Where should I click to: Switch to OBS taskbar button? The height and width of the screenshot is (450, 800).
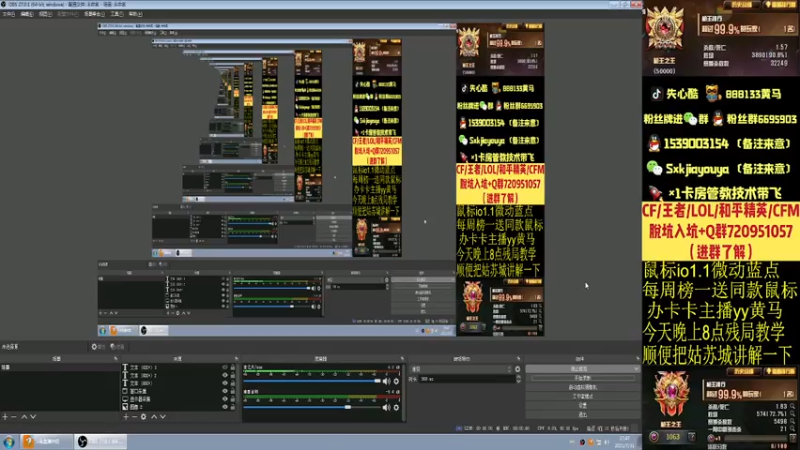pyautogui.click(x=101, y=442)
